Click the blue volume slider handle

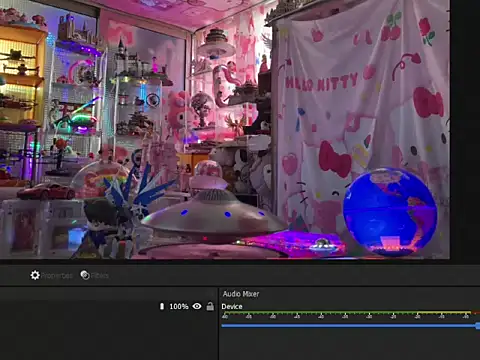478,326
